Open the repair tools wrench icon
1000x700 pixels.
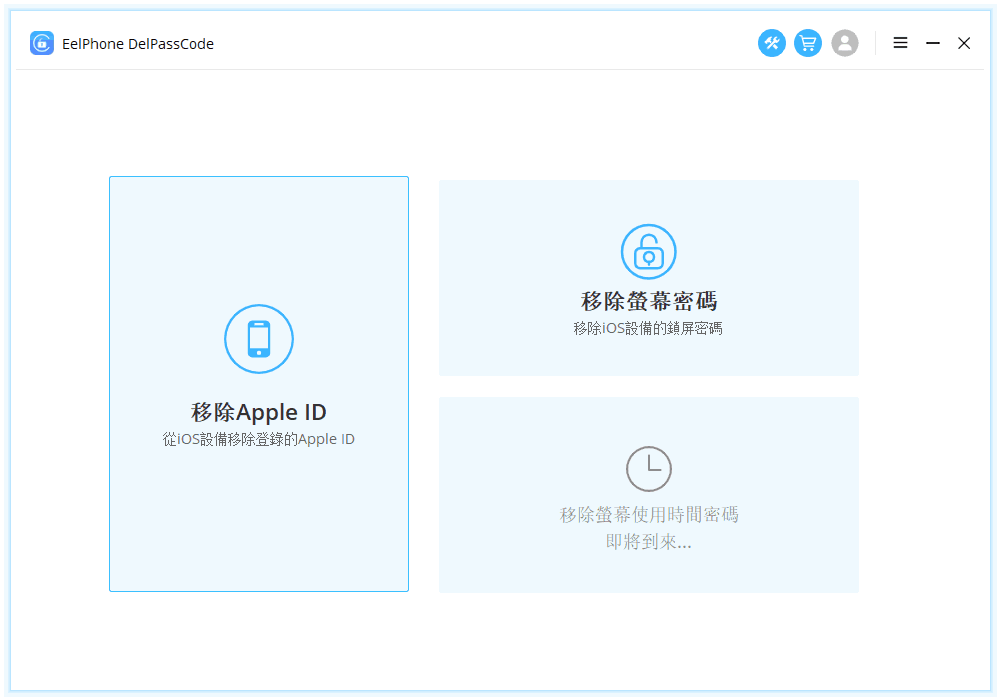click(x=772, y=43)
